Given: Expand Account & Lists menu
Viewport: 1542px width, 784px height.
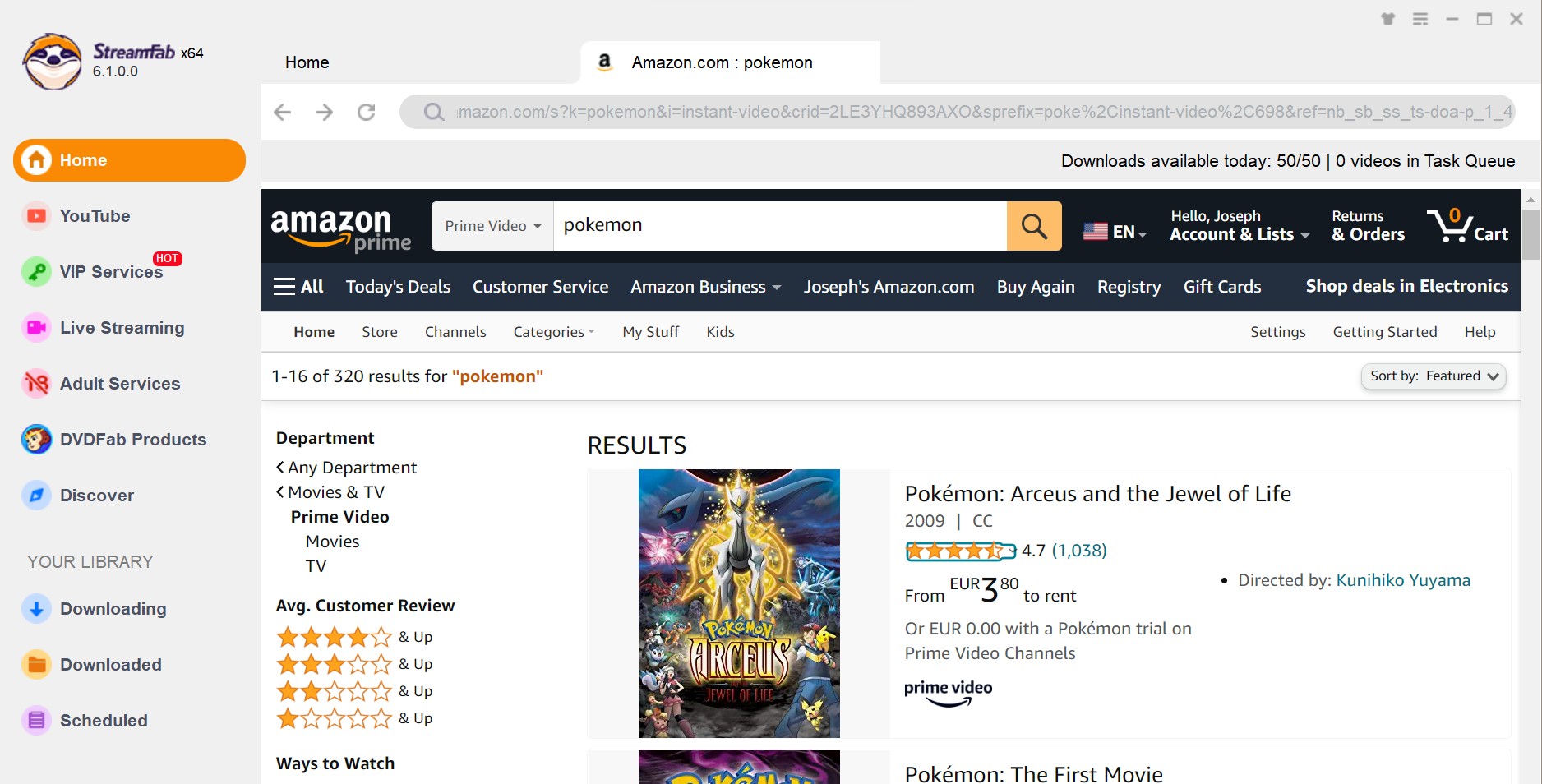Looking at the screenshot, I should click(1240, 226).
